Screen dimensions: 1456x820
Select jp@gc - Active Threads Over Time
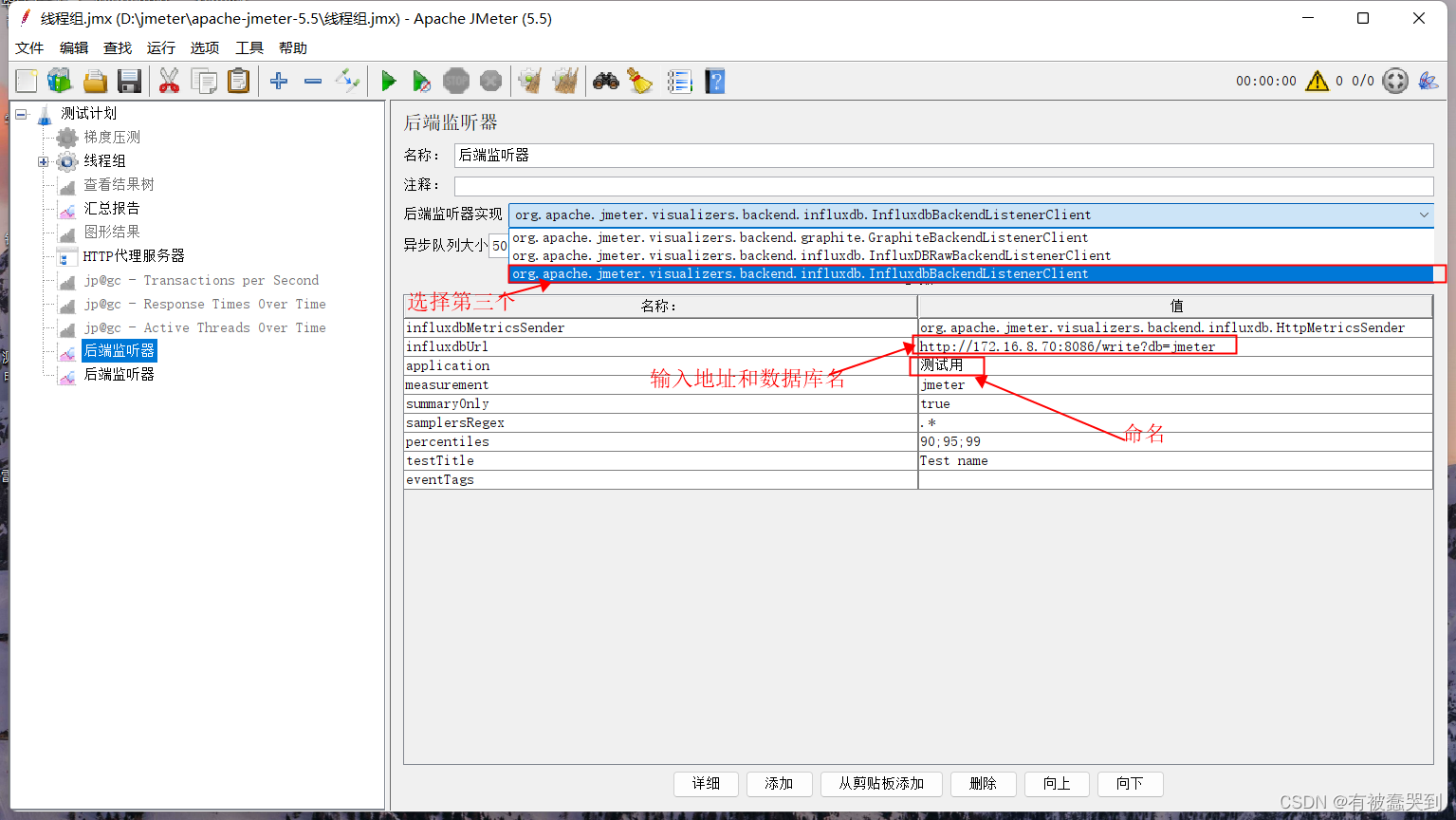click(x=205, y=328)
